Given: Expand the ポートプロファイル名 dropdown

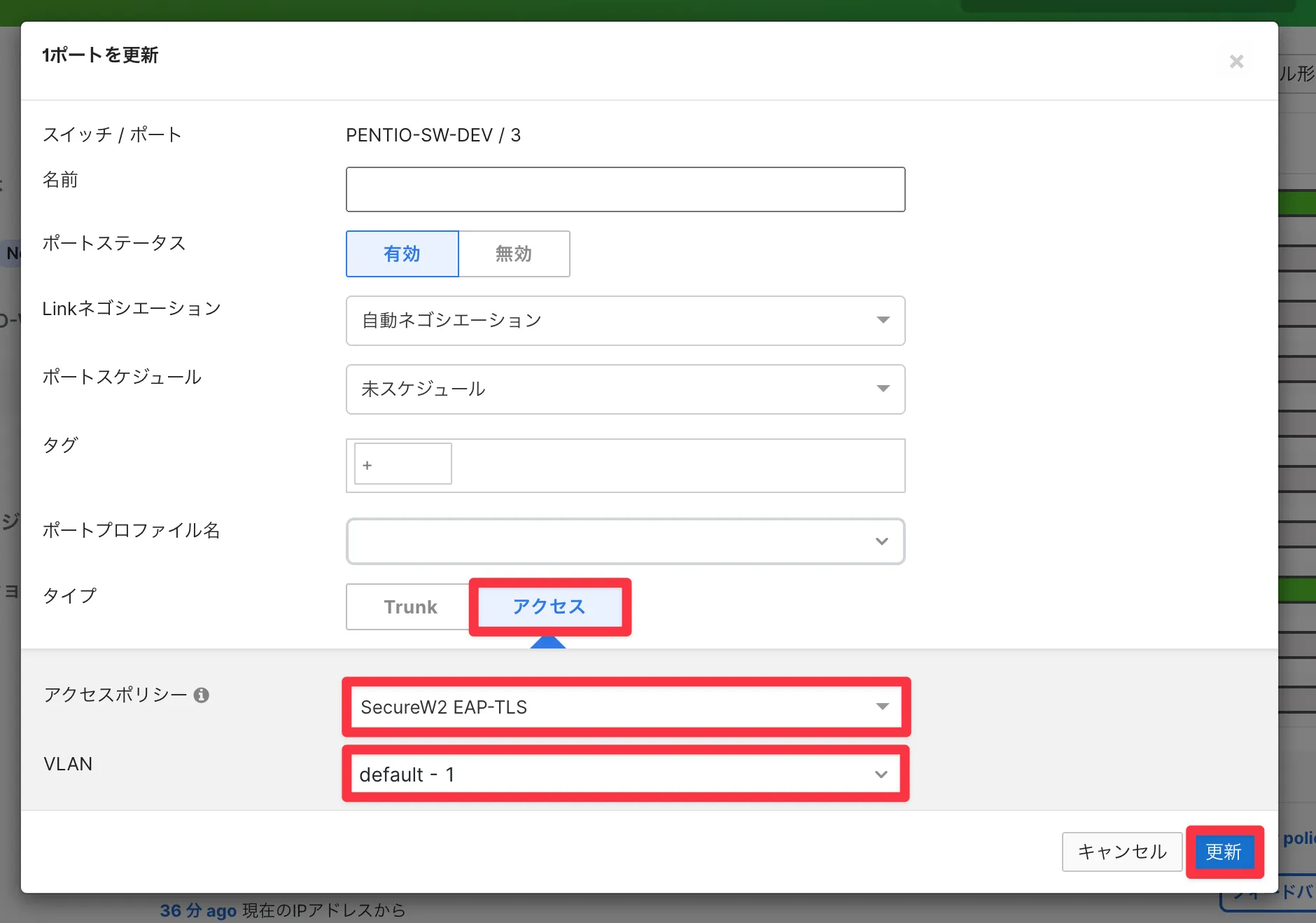Looking at the screenshot, I should click(625, 541).
